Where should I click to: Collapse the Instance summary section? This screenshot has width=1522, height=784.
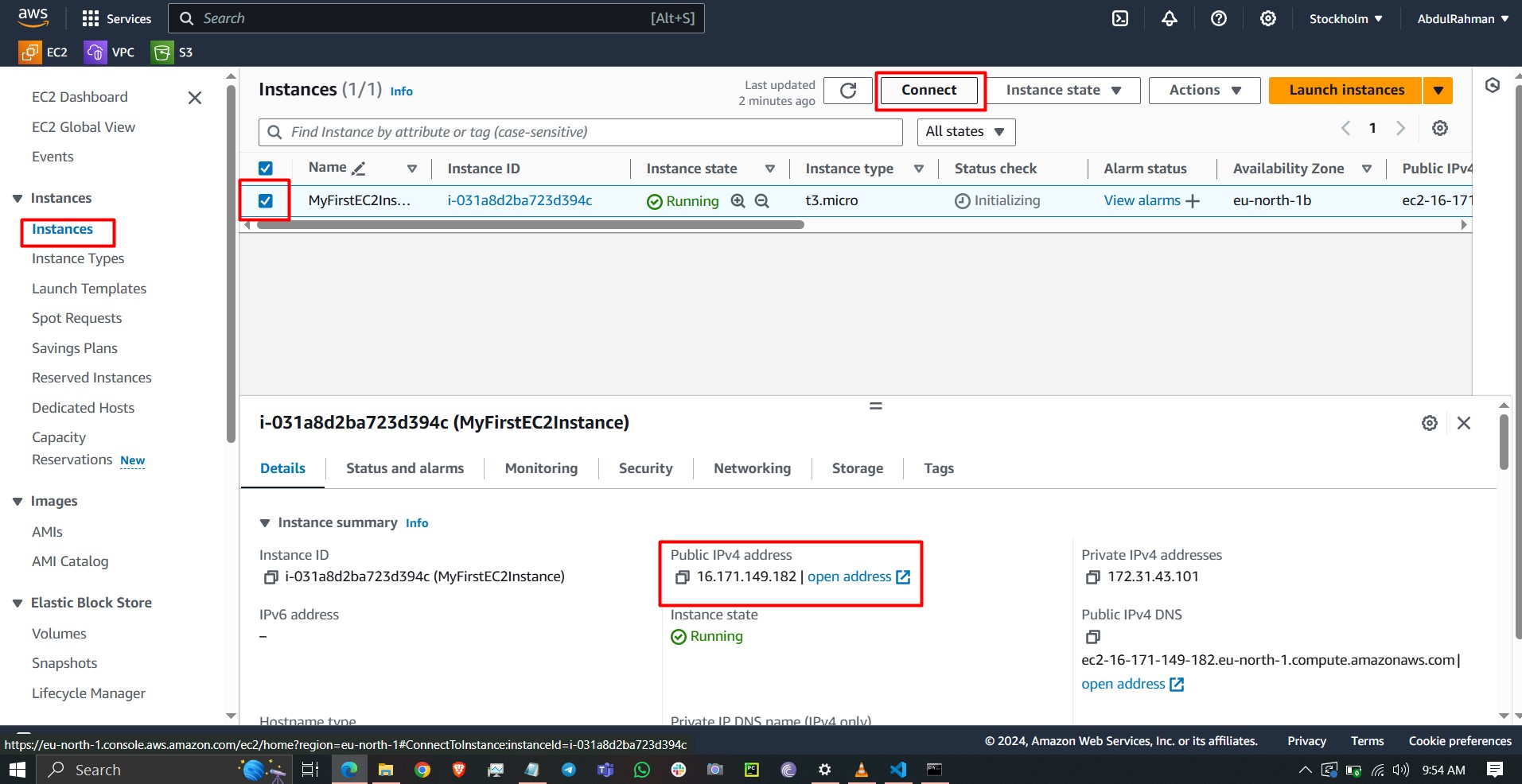265,523
